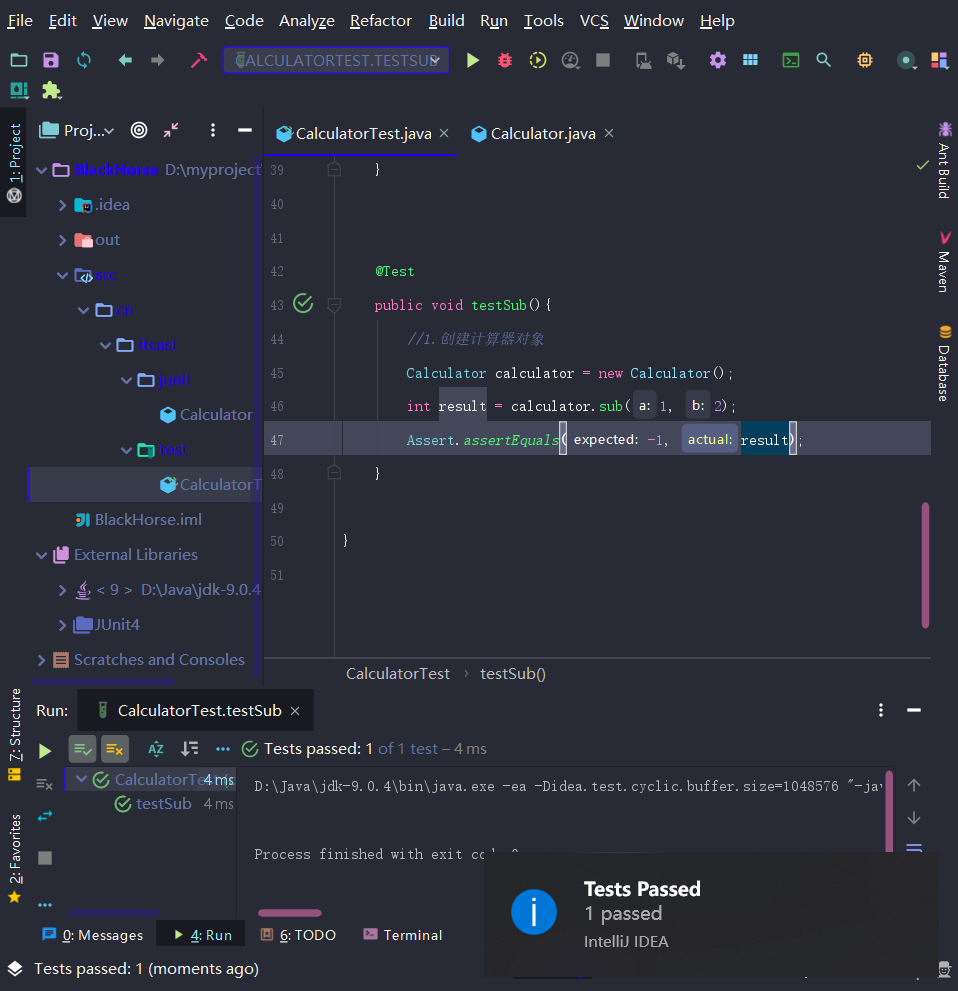Open the Terminal tool window button
The width and height of the screenshot is (958, 991).
tap(403, 935)
